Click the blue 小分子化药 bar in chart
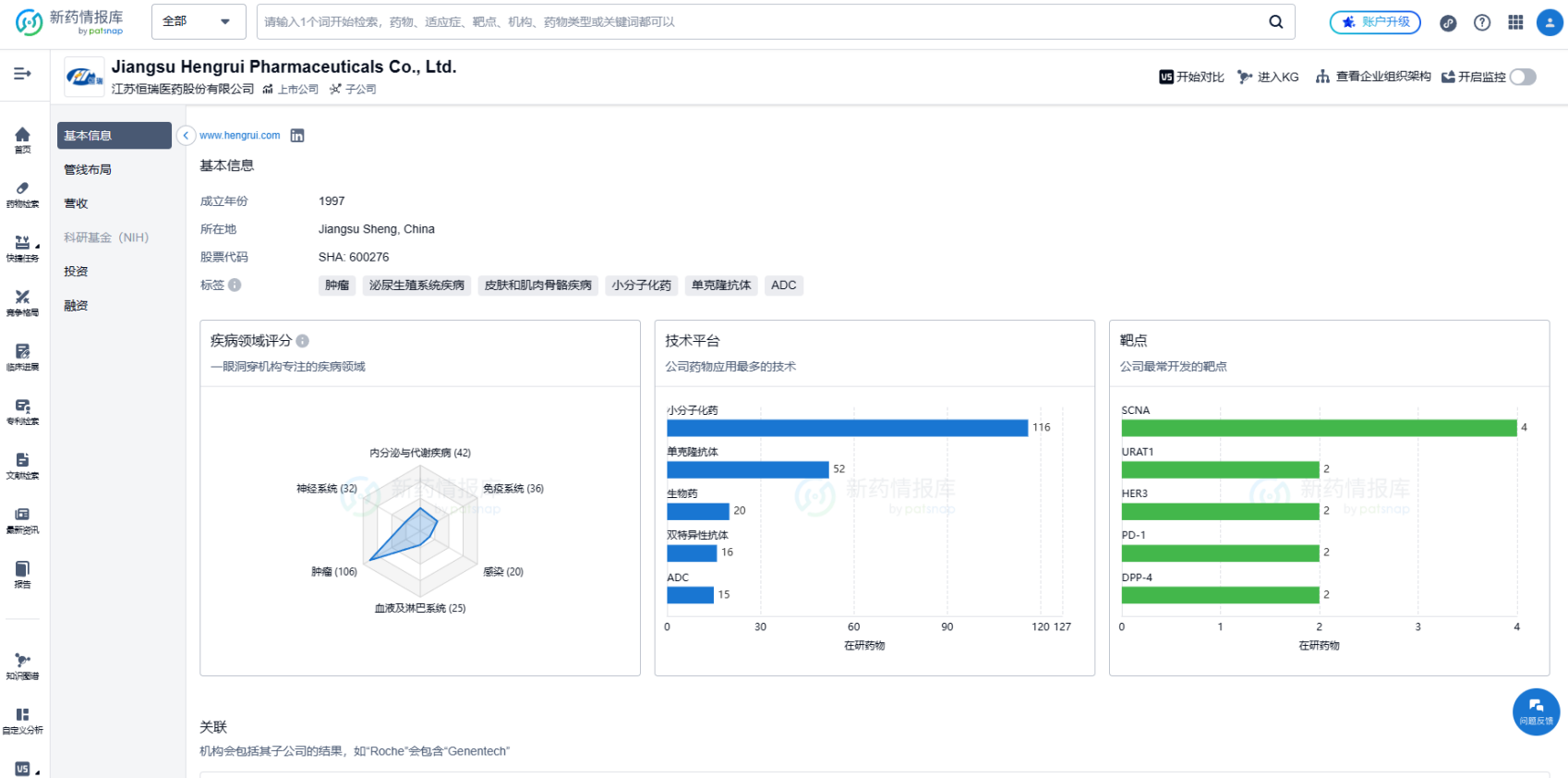The height and width of the screenshot is (778, 1568). point(847,428)
